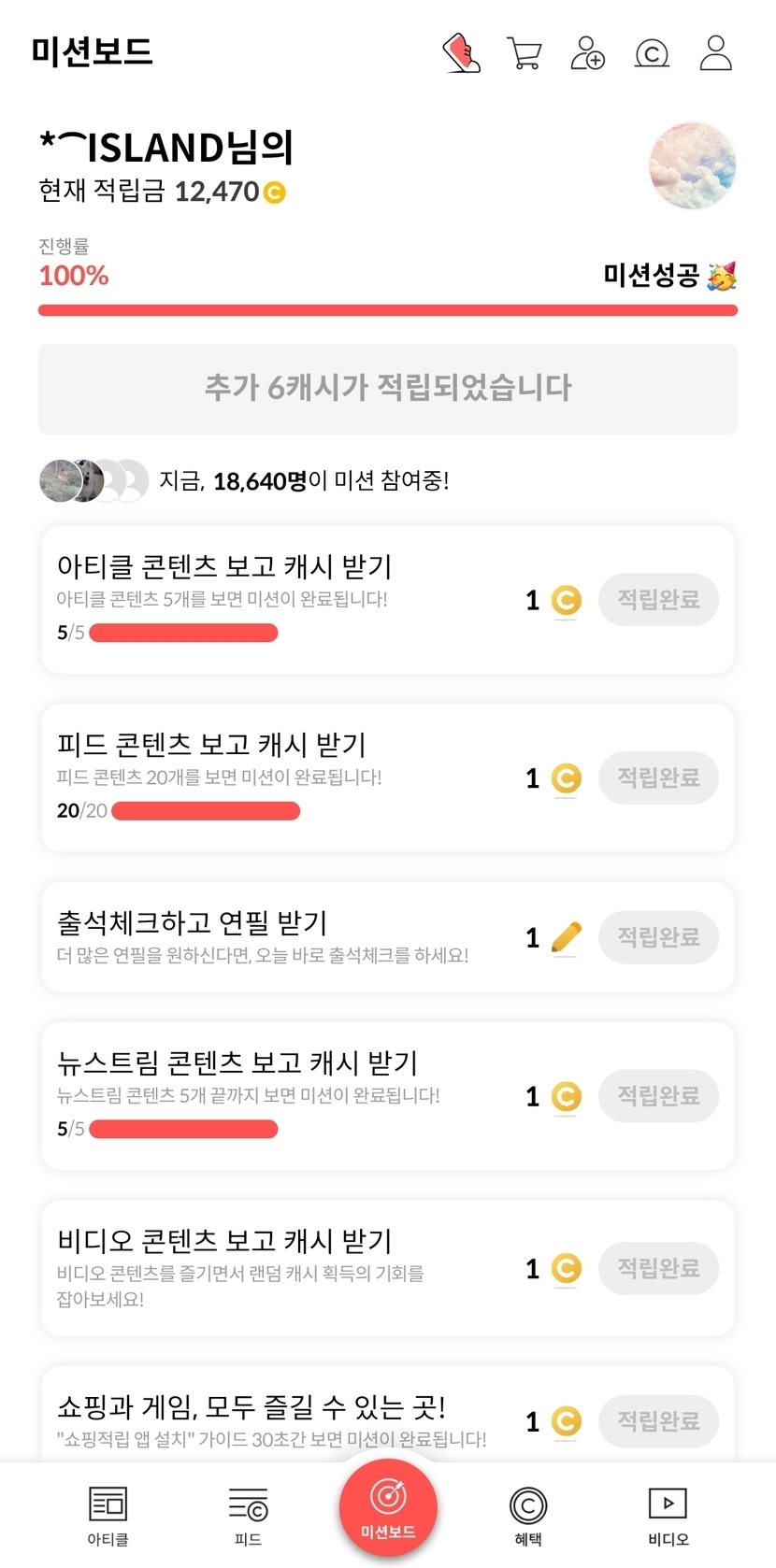The image size is (776, 1568).
Task: Open the 비디오 tab
Action: coord(668,1514)
